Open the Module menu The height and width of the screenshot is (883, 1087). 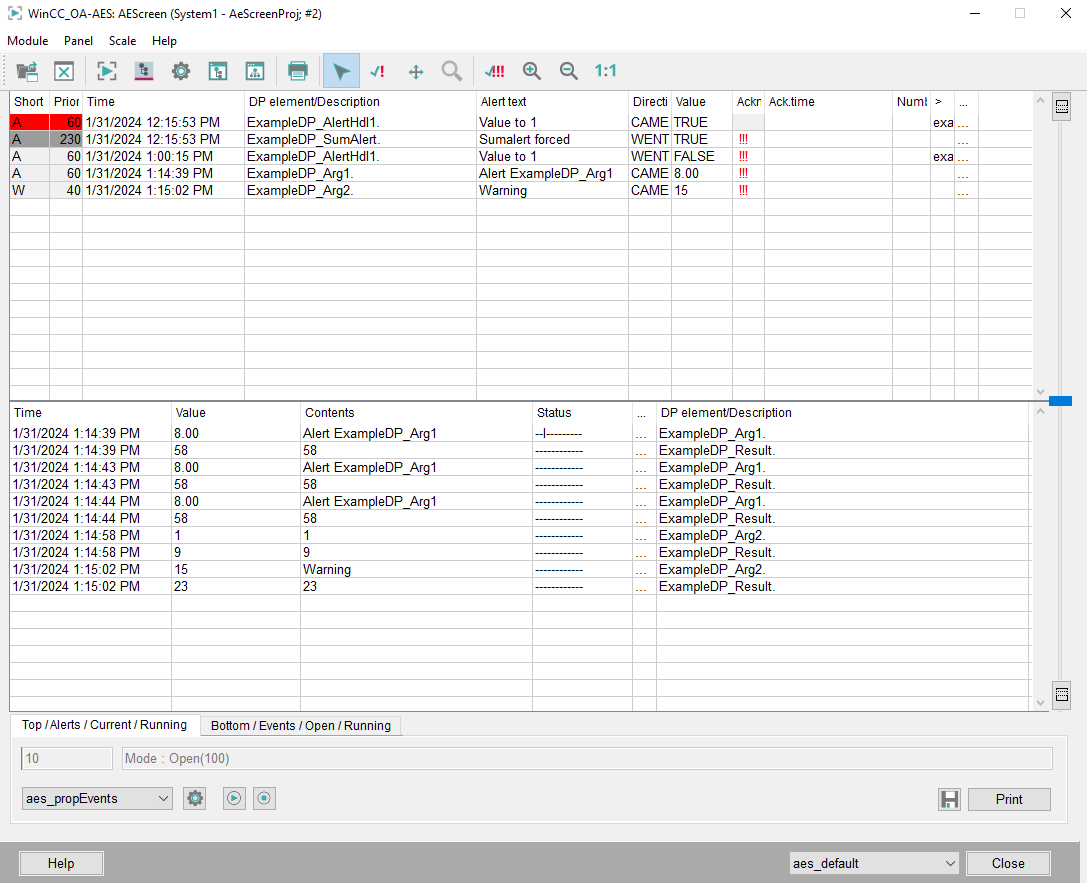pyautogui.click(x=28, y=41)
